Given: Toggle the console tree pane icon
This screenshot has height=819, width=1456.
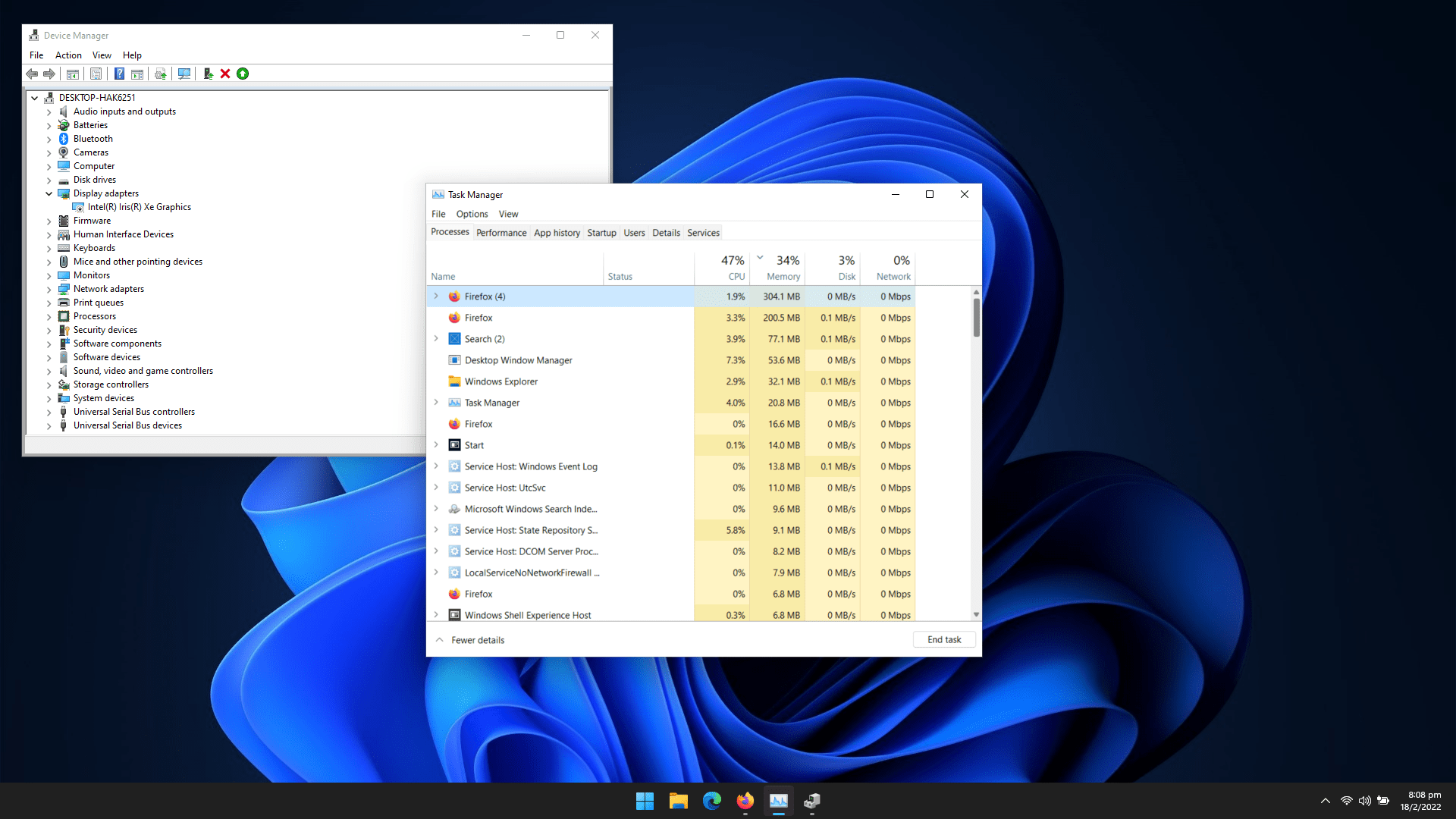Looking at the screenshot, I should (x=72, y=74).
